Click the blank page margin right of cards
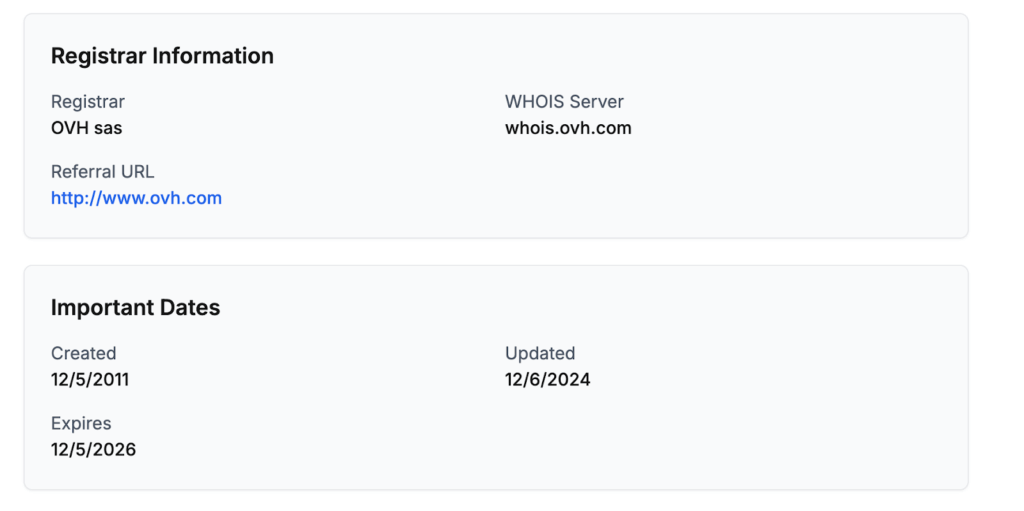This screenshot has height=511, width=1024. [996, 250]
